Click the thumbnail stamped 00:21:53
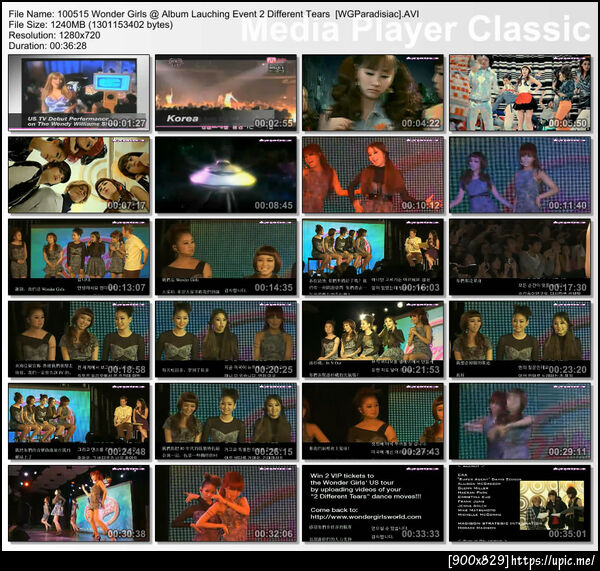Screen dimensions: 600x571 click(373, 339)
